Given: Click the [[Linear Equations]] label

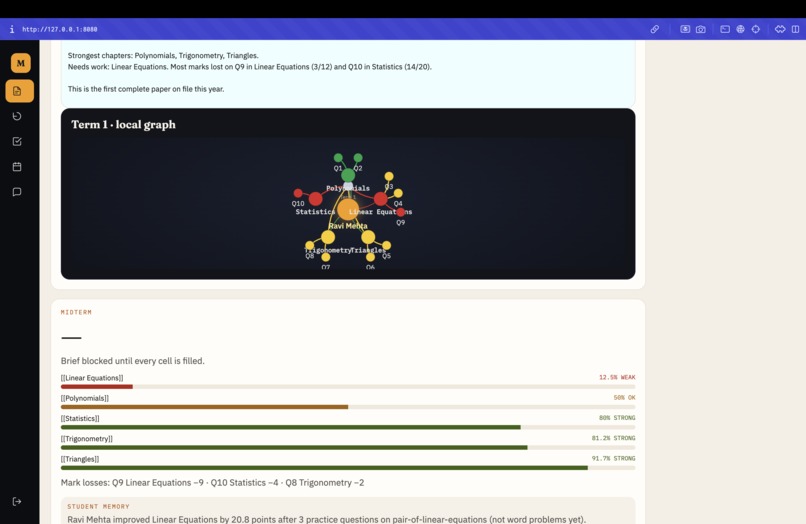Looking at the screenshot, I should click(92, 378).
